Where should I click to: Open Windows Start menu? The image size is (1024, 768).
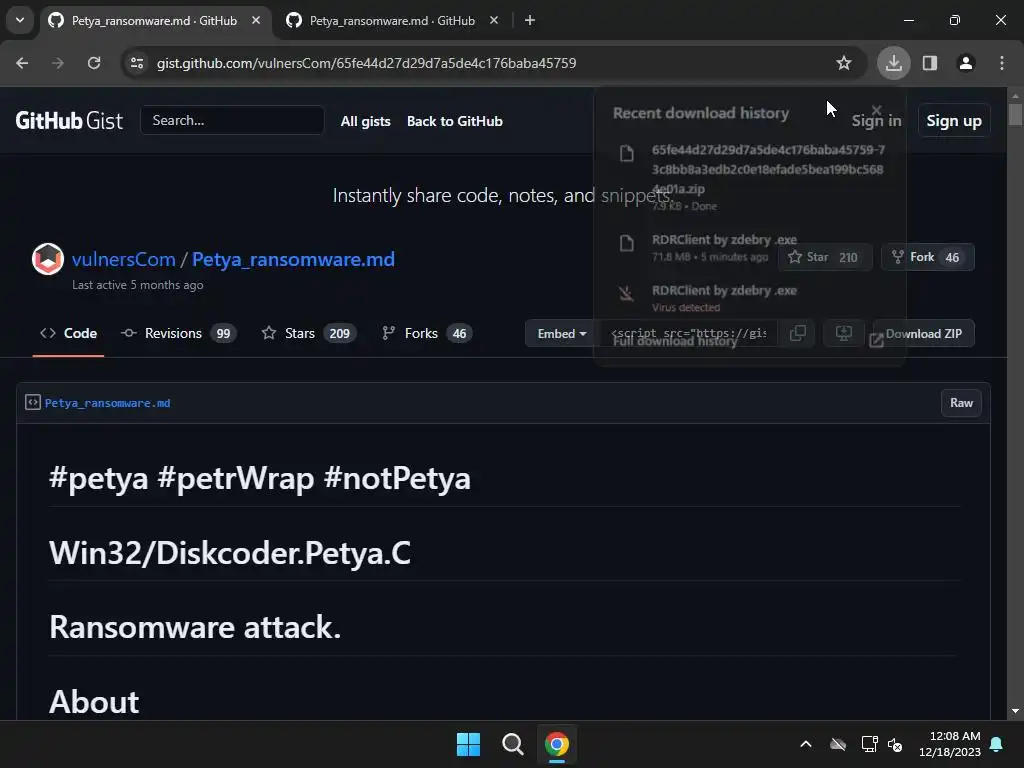468,744
